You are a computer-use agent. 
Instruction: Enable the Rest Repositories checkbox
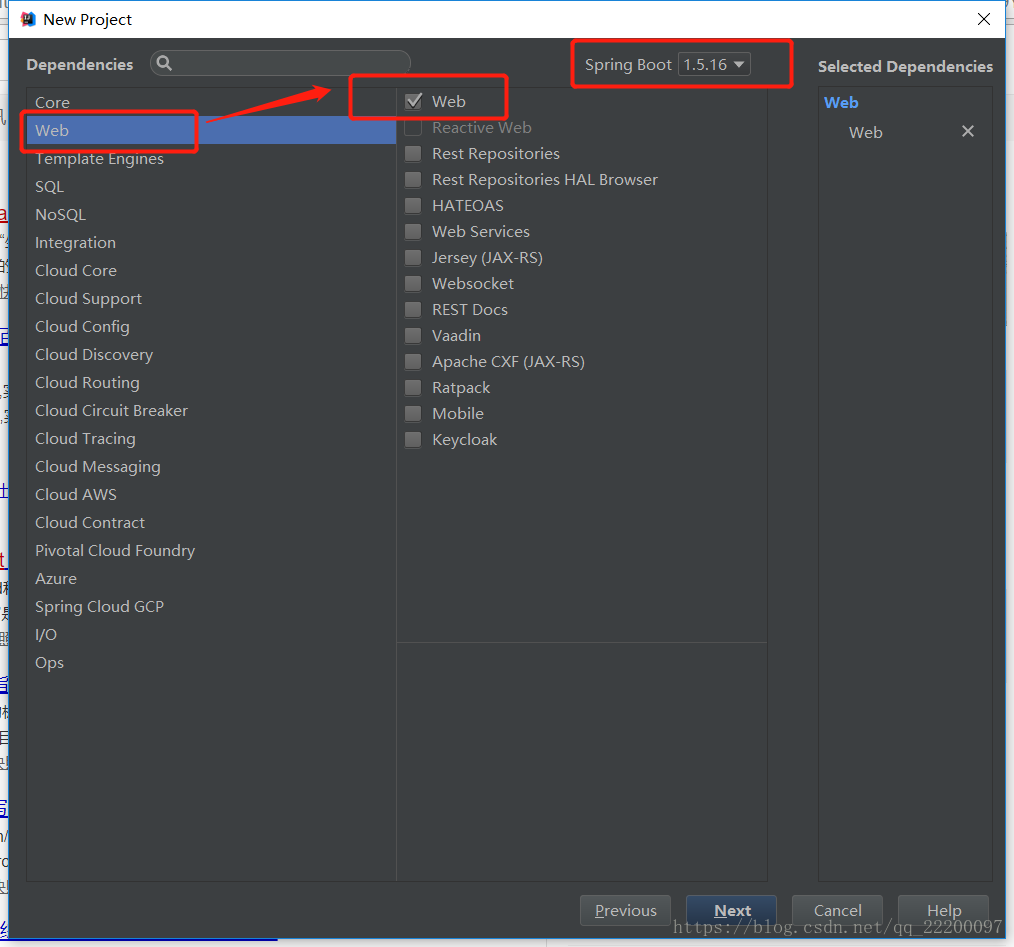click(x=413, y=153)
